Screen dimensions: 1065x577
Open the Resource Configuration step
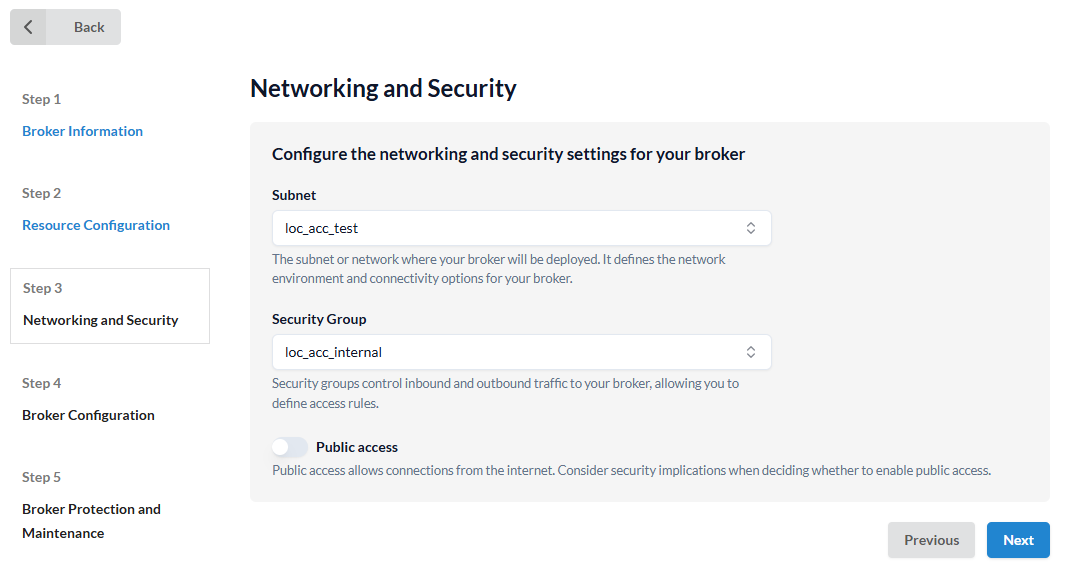coord(96,225)
